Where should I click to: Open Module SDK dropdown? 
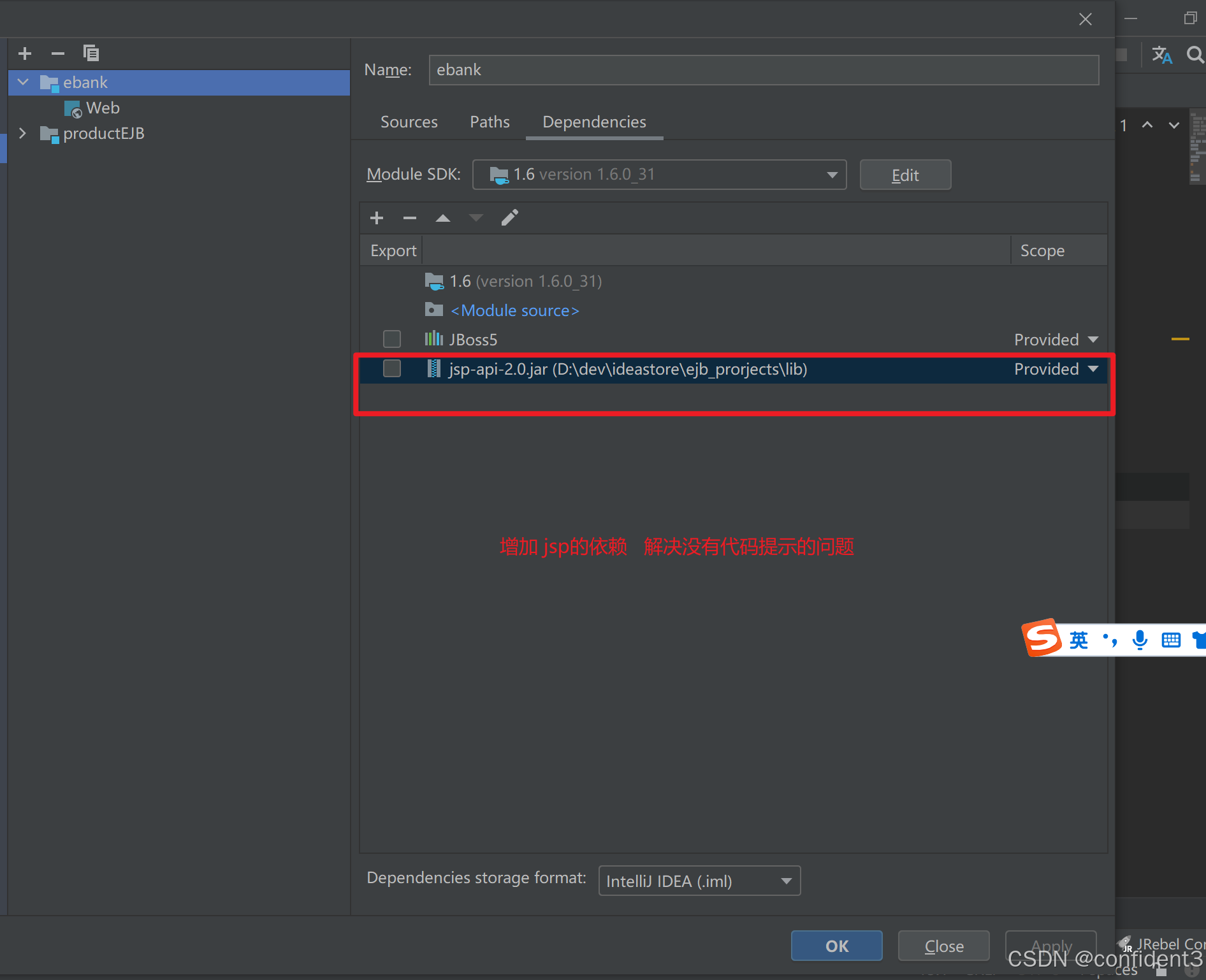[x=659, y=175]
